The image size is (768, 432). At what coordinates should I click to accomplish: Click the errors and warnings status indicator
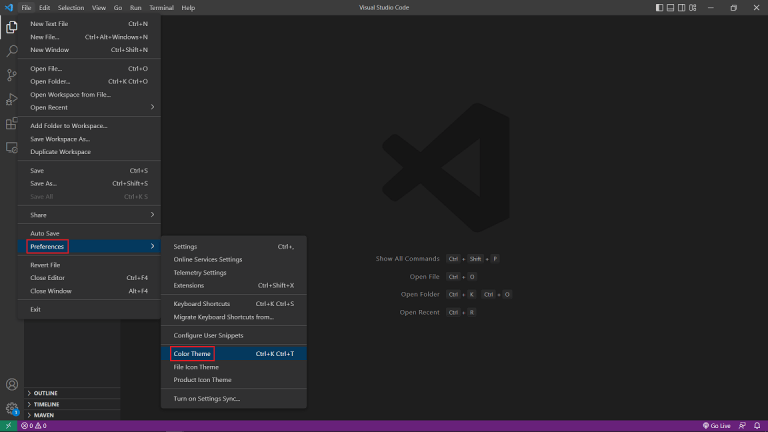point(36,426)
